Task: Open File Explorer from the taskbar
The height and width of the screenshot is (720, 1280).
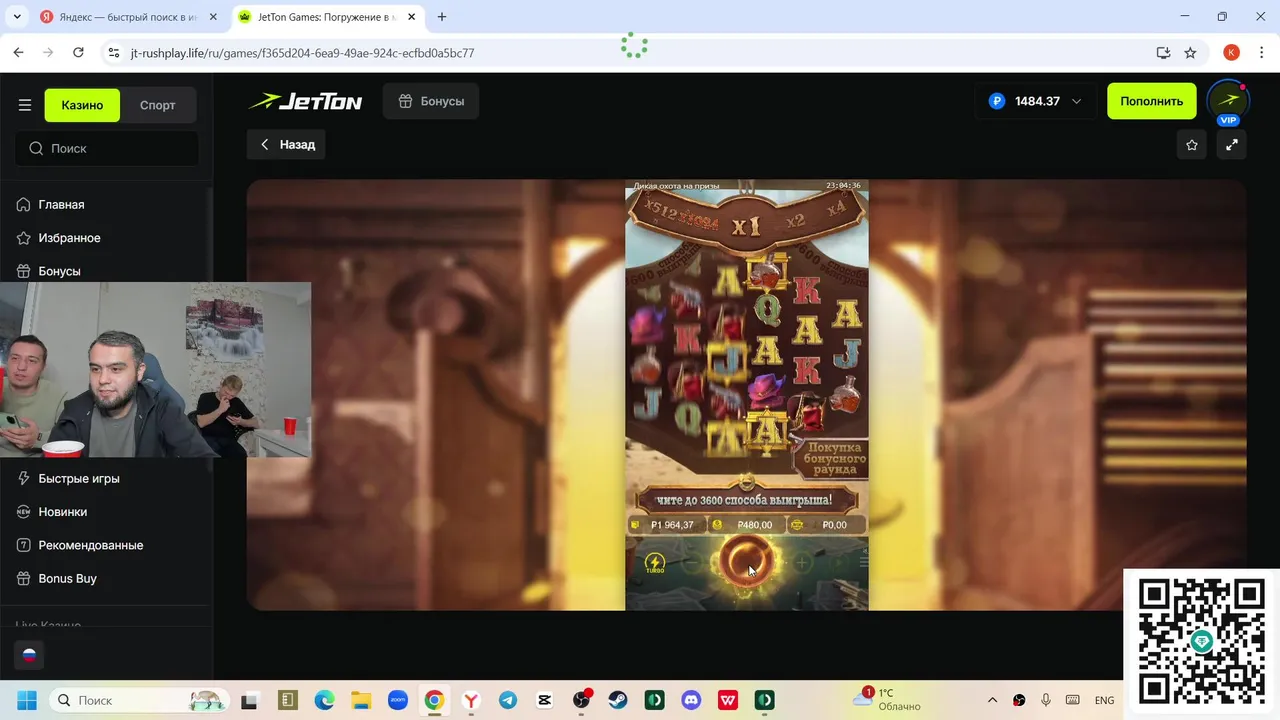Action: (x=360, y=700)
